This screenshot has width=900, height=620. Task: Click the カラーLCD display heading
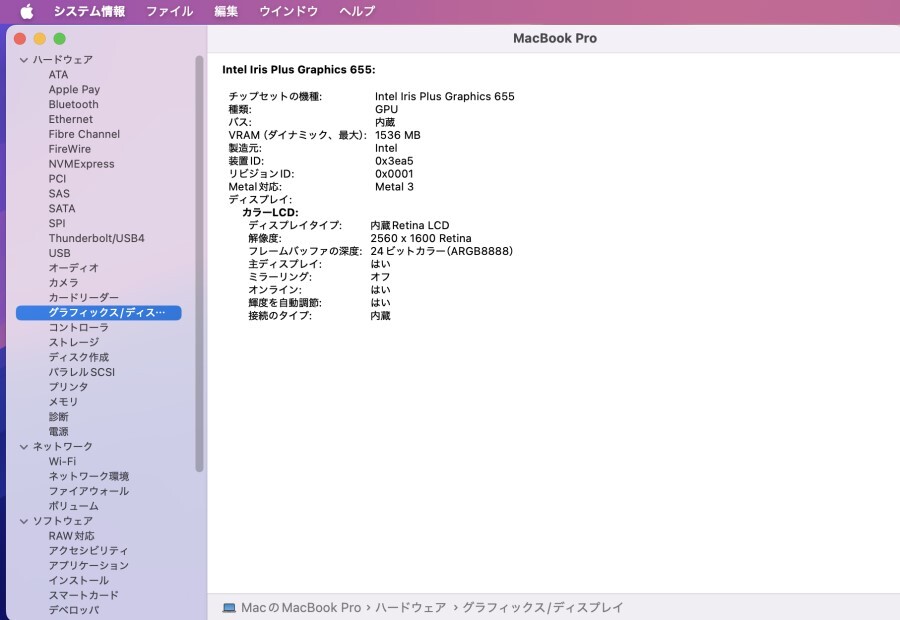click(270, 212)
